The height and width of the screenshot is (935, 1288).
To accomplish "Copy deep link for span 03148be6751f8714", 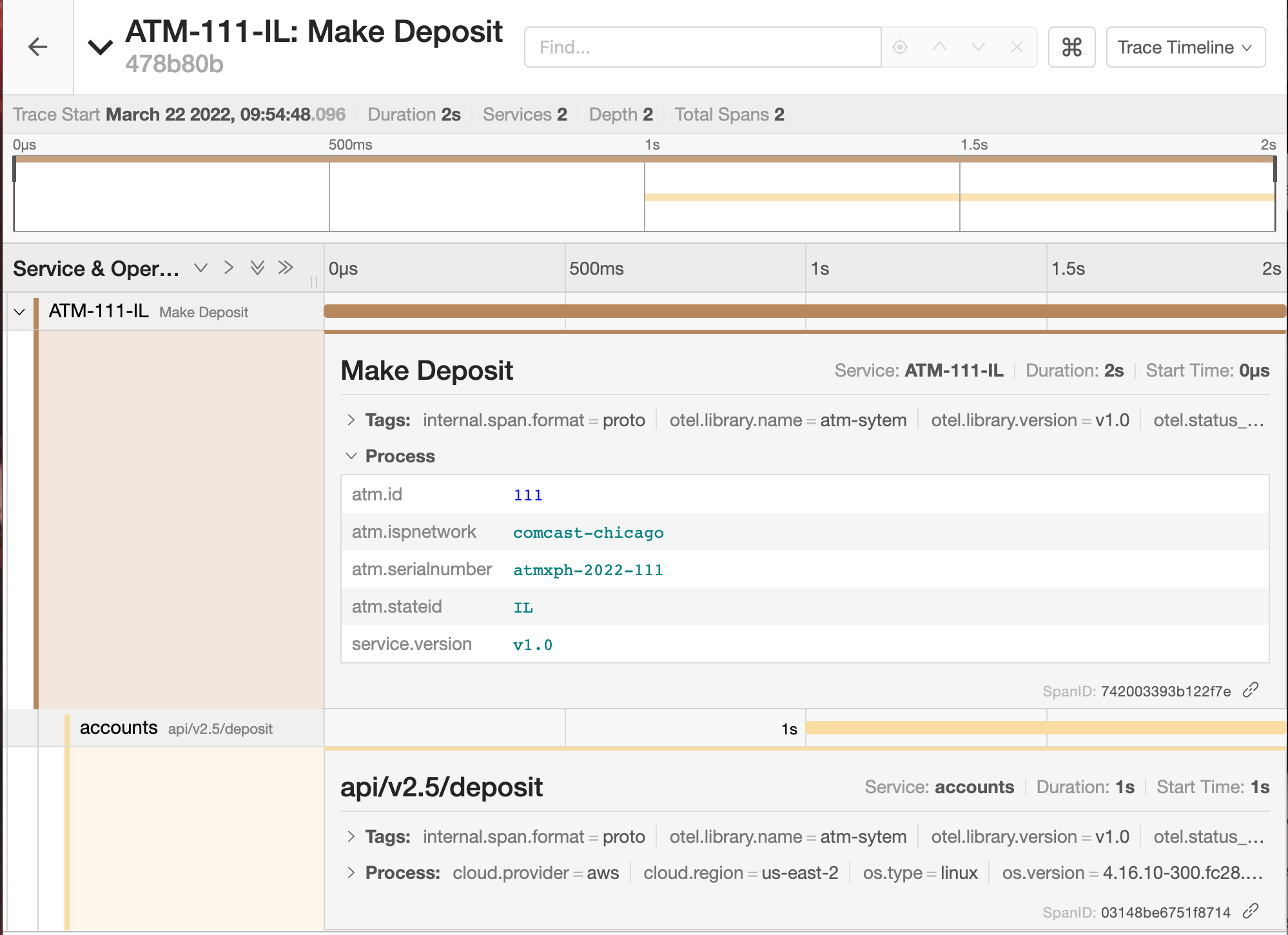I will 1251,911.
